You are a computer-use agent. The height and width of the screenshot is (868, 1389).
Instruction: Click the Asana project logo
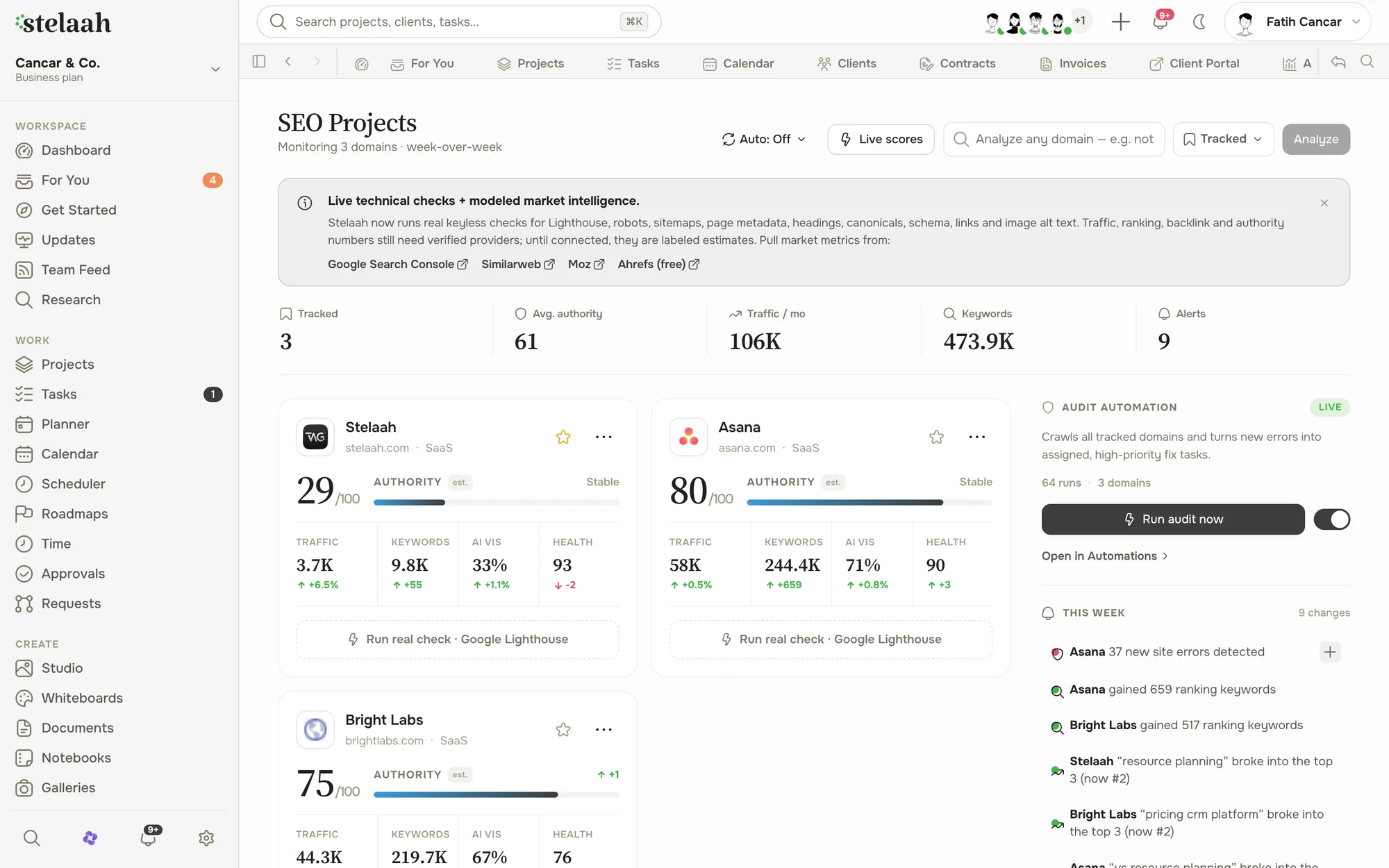[x=688, y=437]
